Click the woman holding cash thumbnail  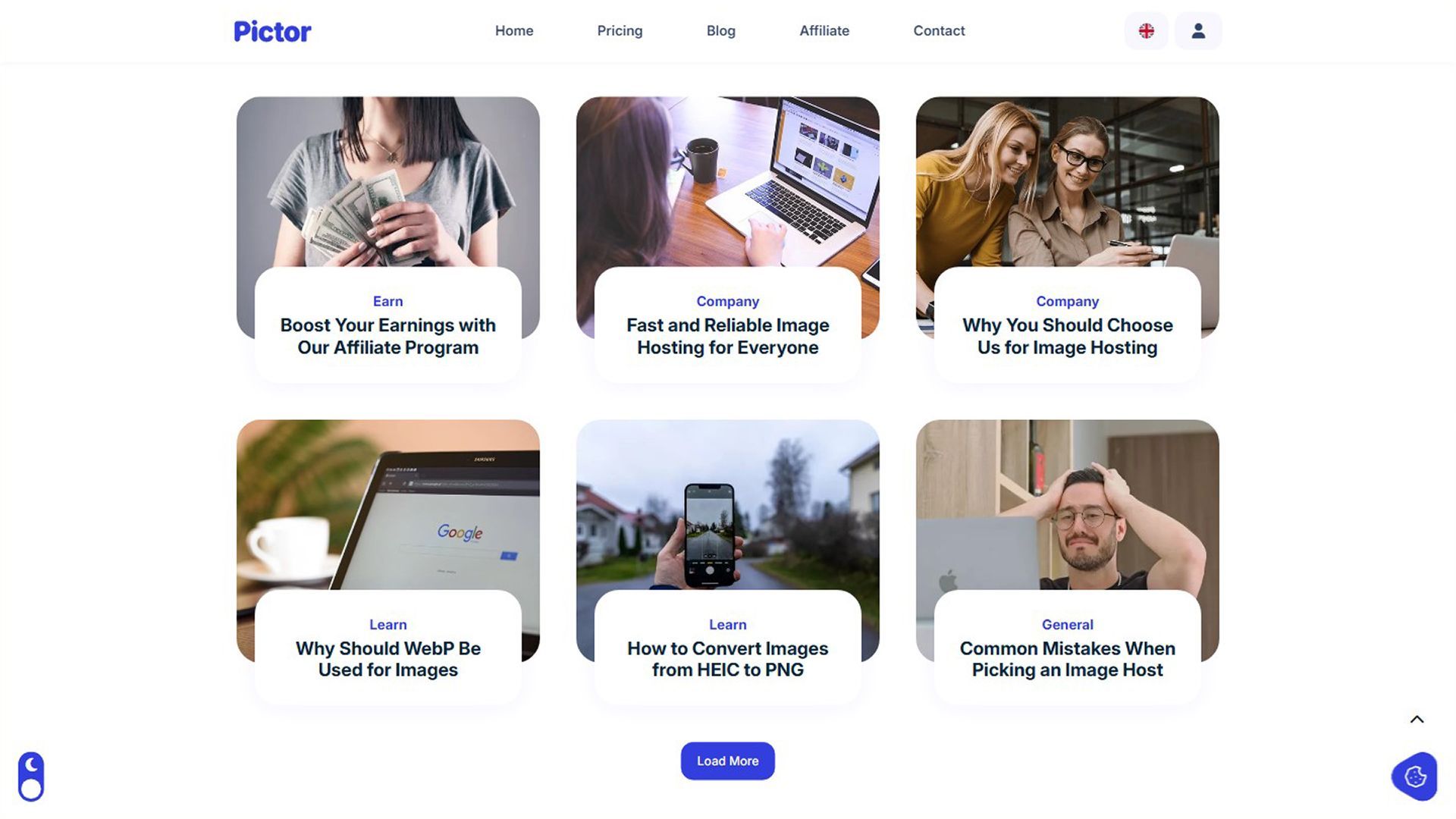pyautogui.click(x=388, y=181)
